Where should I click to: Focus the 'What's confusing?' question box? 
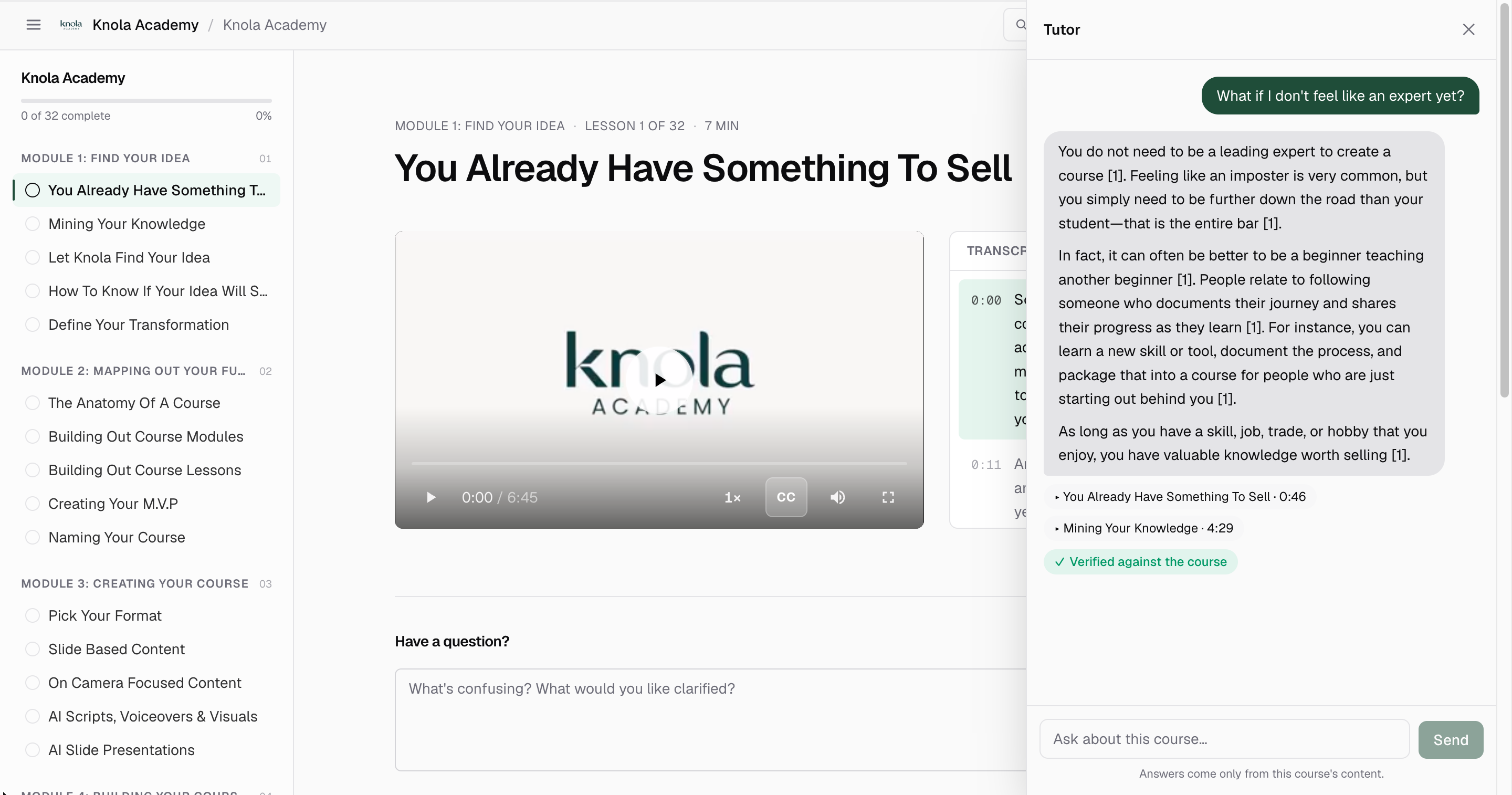[711, 720]
